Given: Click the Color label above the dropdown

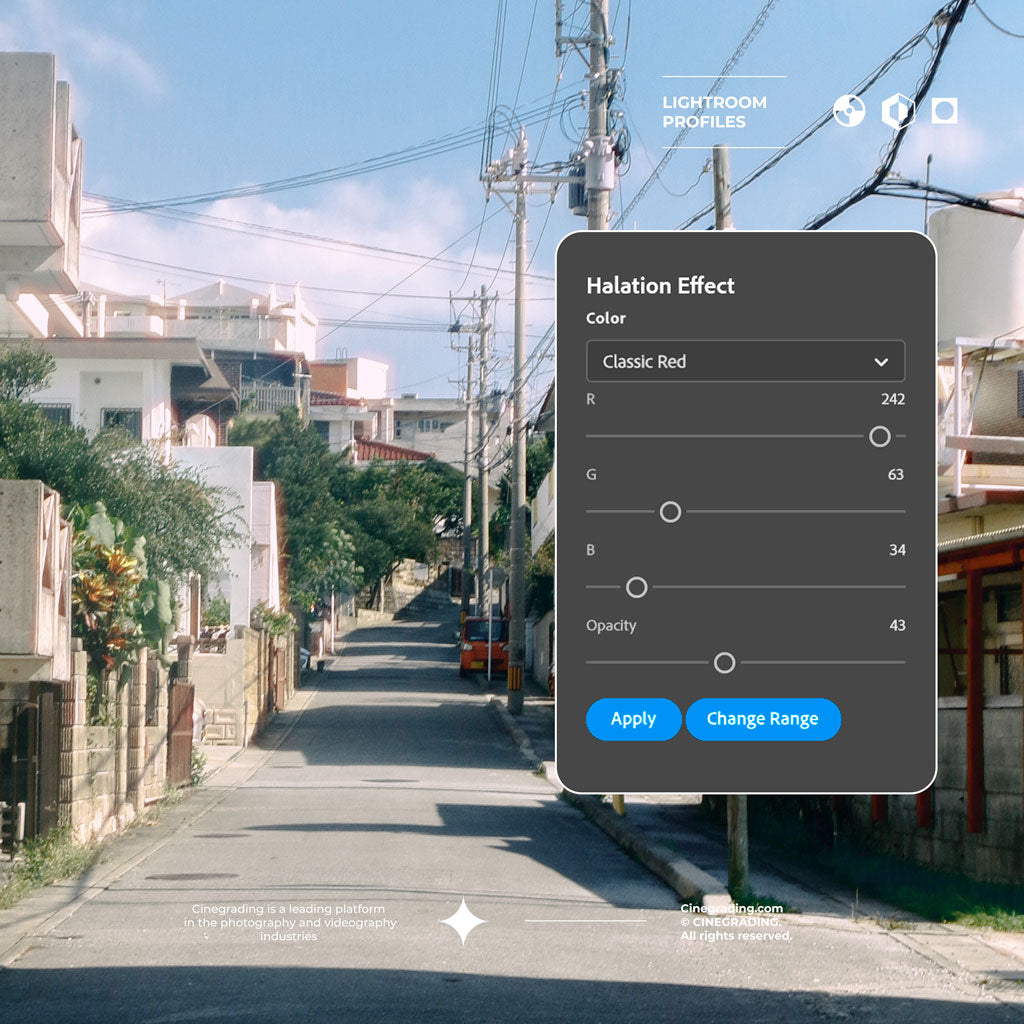Looking at the screenshot, I should [606, 318].
